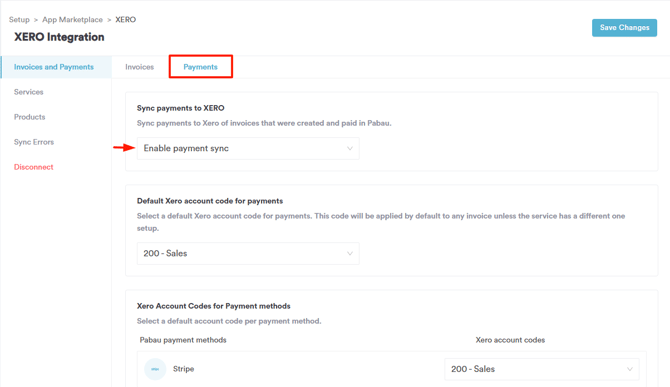Image resolution: width=670 pixels, height=387 pixels.
Task: Go to the Services sidebar section
Action: [29, 92]
